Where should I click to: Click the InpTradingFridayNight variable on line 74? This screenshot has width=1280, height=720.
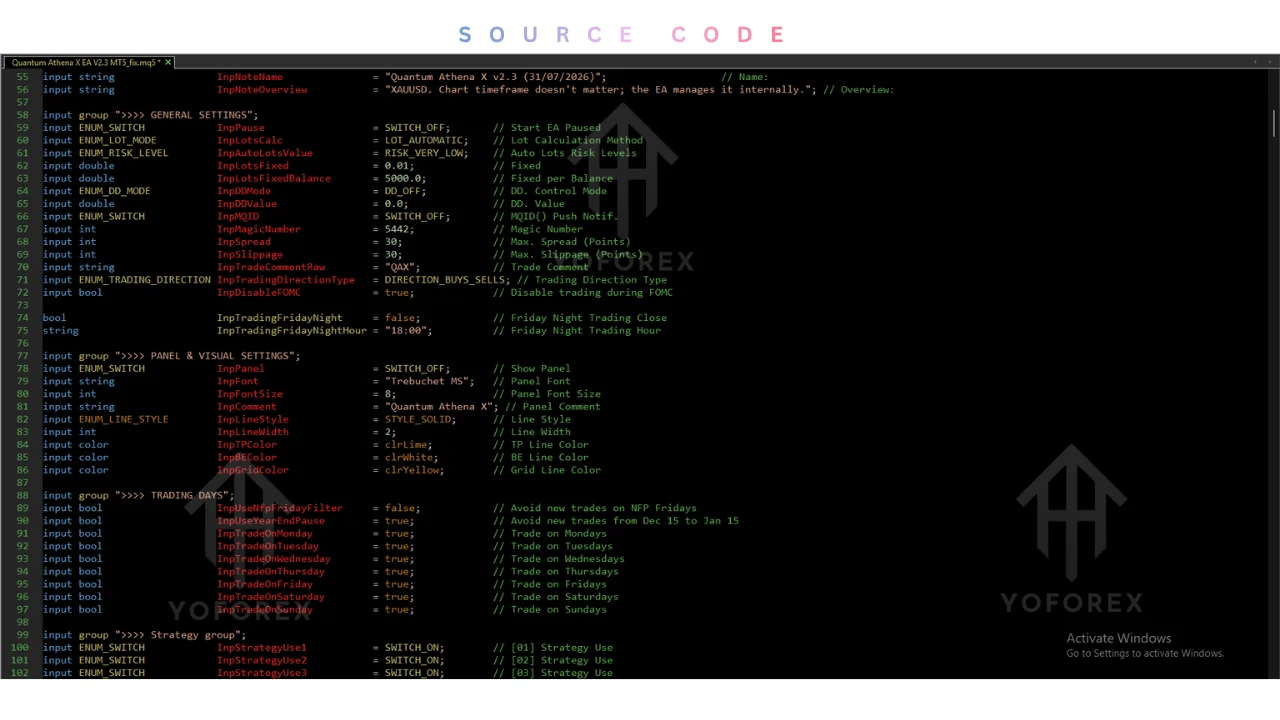(280, 318)
